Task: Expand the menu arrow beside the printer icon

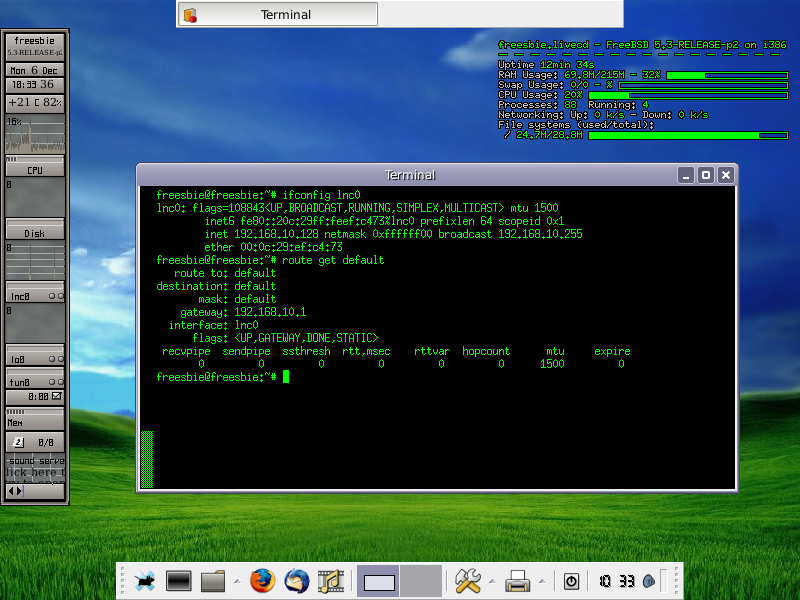Action: (542, 581)
